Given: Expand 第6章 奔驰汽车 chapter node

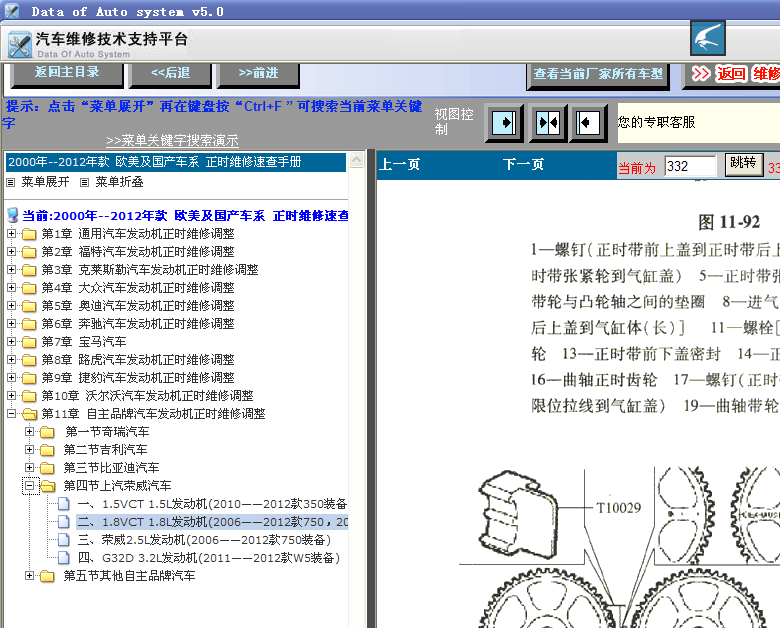Looking at the screenshot, I should point(11,323).
